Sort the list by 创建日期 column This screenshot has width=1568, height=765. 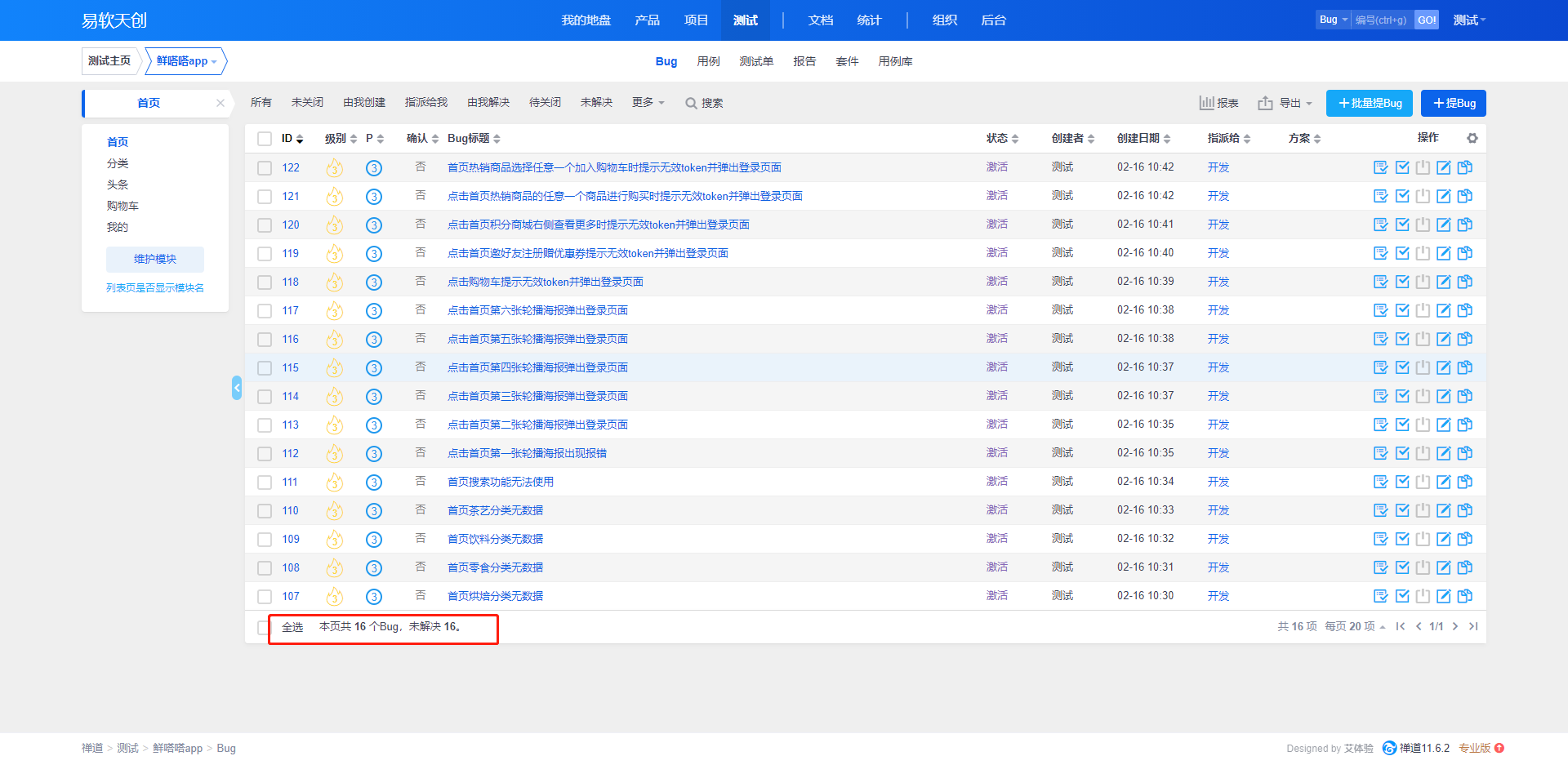(x=1143, y=138)
